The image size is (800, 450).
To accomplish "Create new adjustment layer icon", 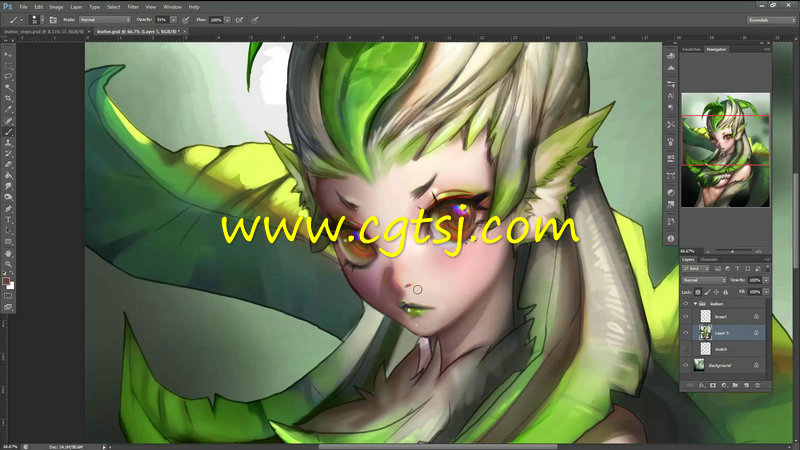I will (x=724, y=385).
